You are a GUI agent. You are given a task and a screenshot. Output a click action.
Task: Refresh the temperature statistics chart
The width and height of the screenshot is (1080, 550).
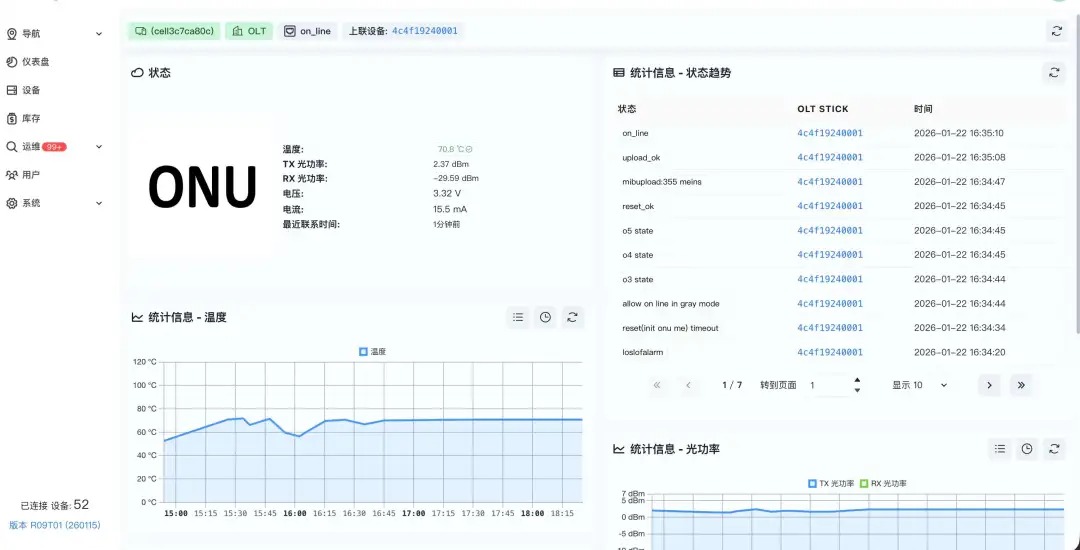(572, 317)
